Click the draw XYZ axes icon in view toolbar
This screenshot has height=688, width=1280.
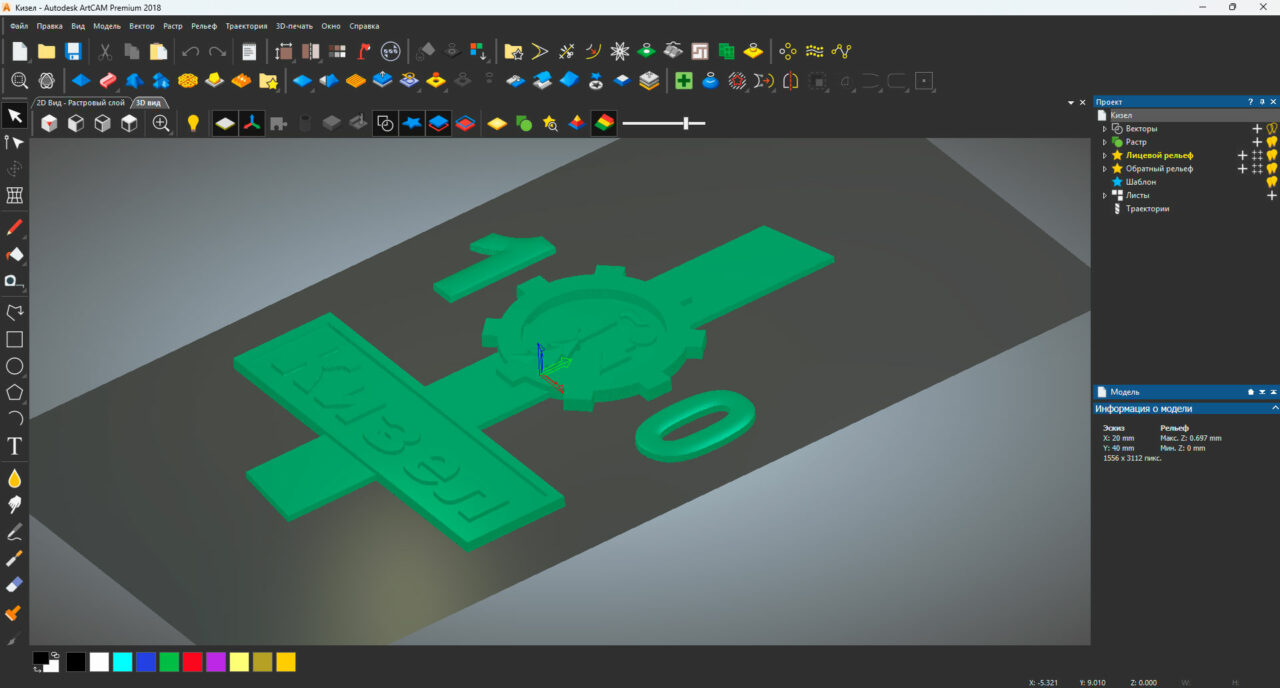tap(252, 123)
